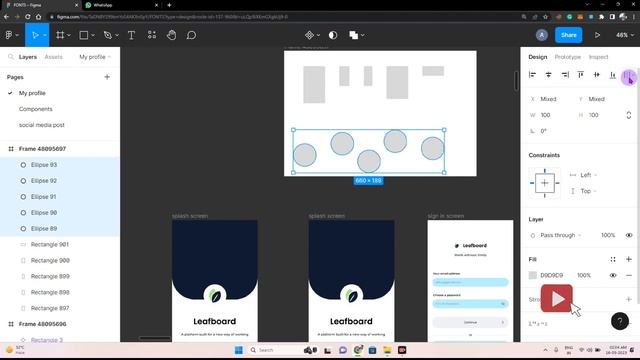The image size is (640, 360).
Task: Select the Frame tool
Action: pos(60,35)
